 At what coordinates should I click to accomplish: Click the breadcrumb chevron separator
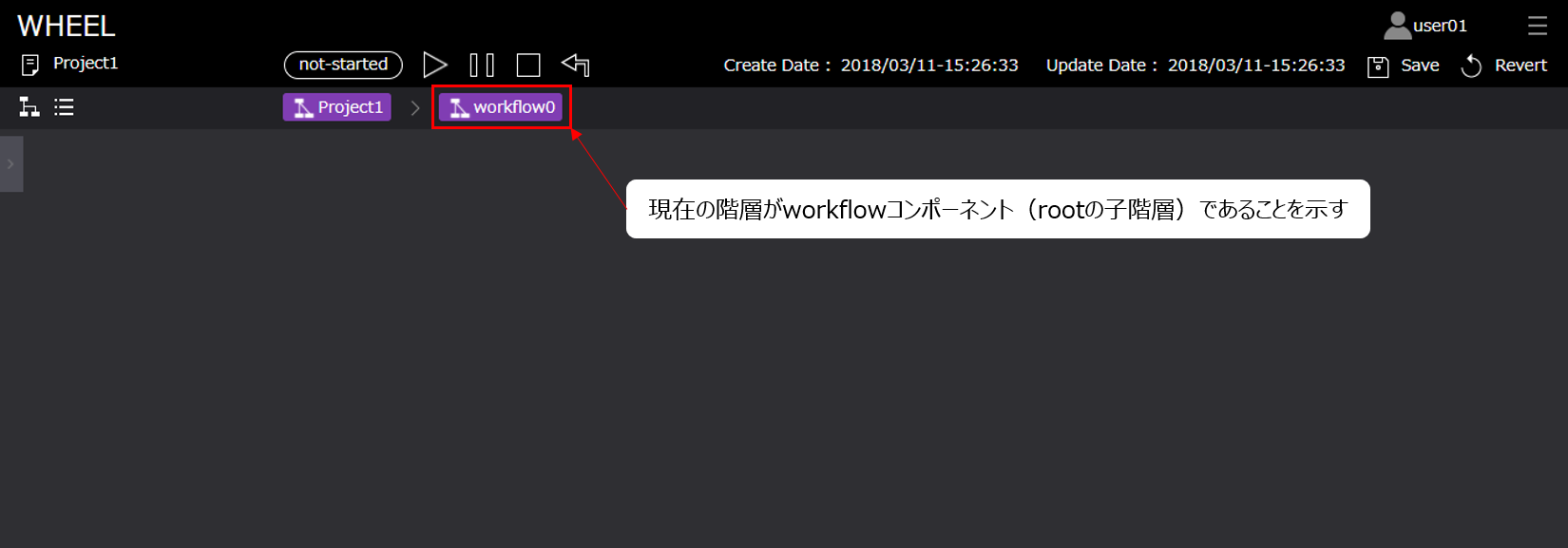[x=415, y=108]
